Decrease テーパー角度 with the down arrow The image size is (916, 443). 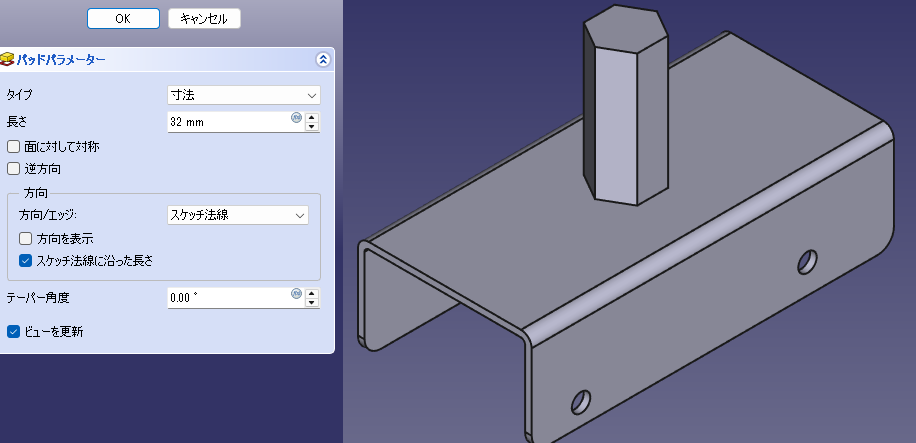(x=312, y=303)
